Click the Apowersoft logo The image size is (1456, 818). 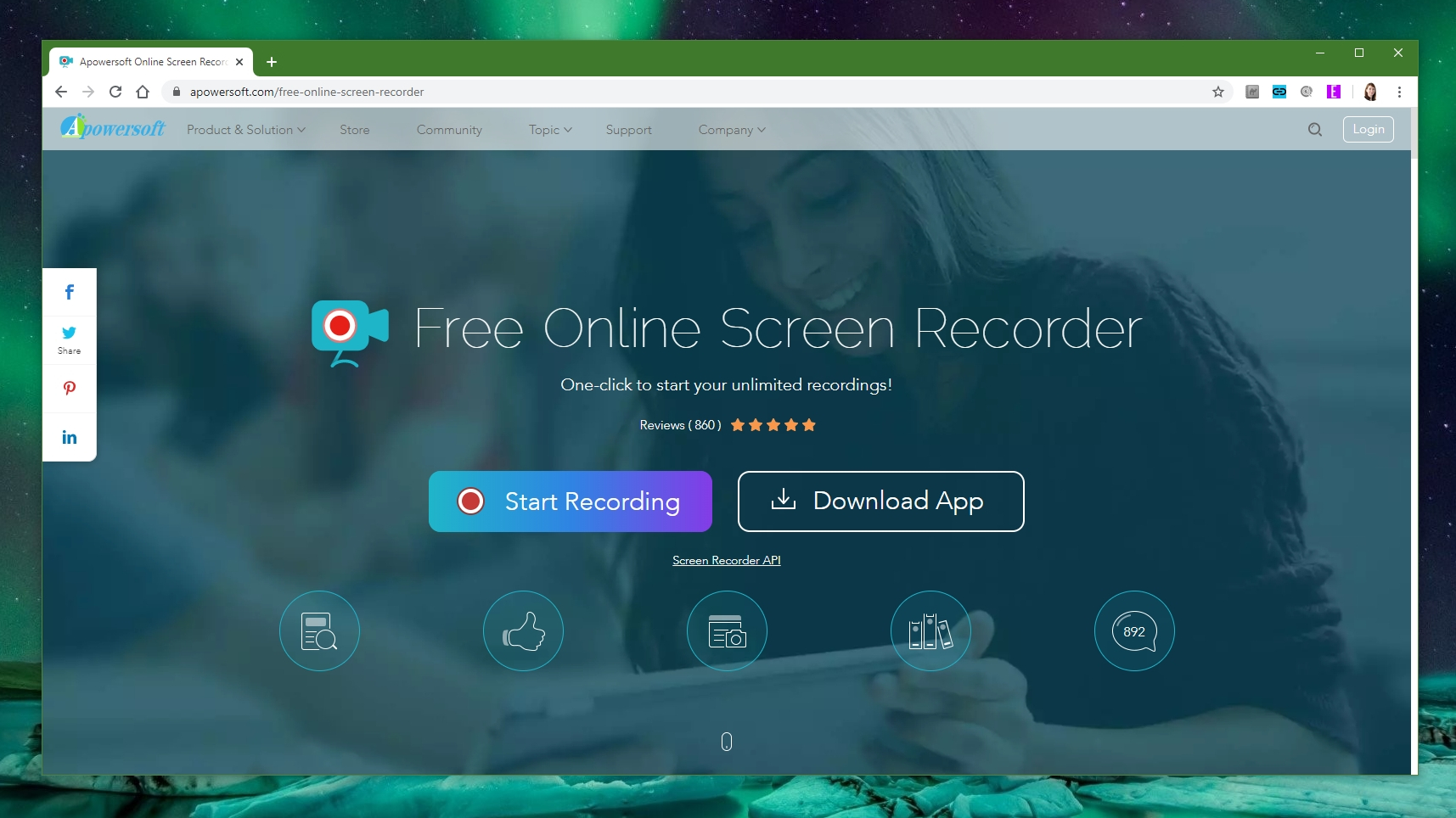coord(112,128)
